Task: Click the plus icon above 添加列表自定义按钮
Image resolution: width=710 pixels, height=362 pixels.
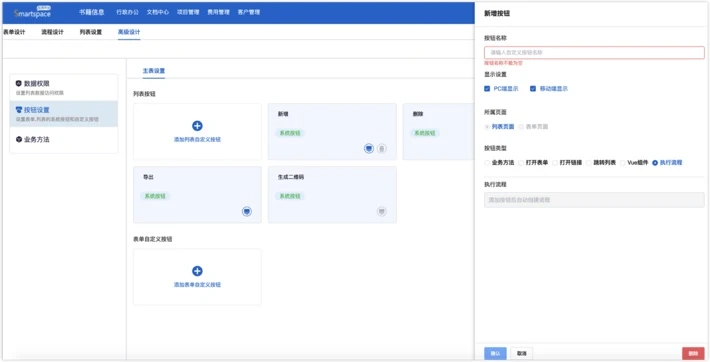Action: point(197,126)
